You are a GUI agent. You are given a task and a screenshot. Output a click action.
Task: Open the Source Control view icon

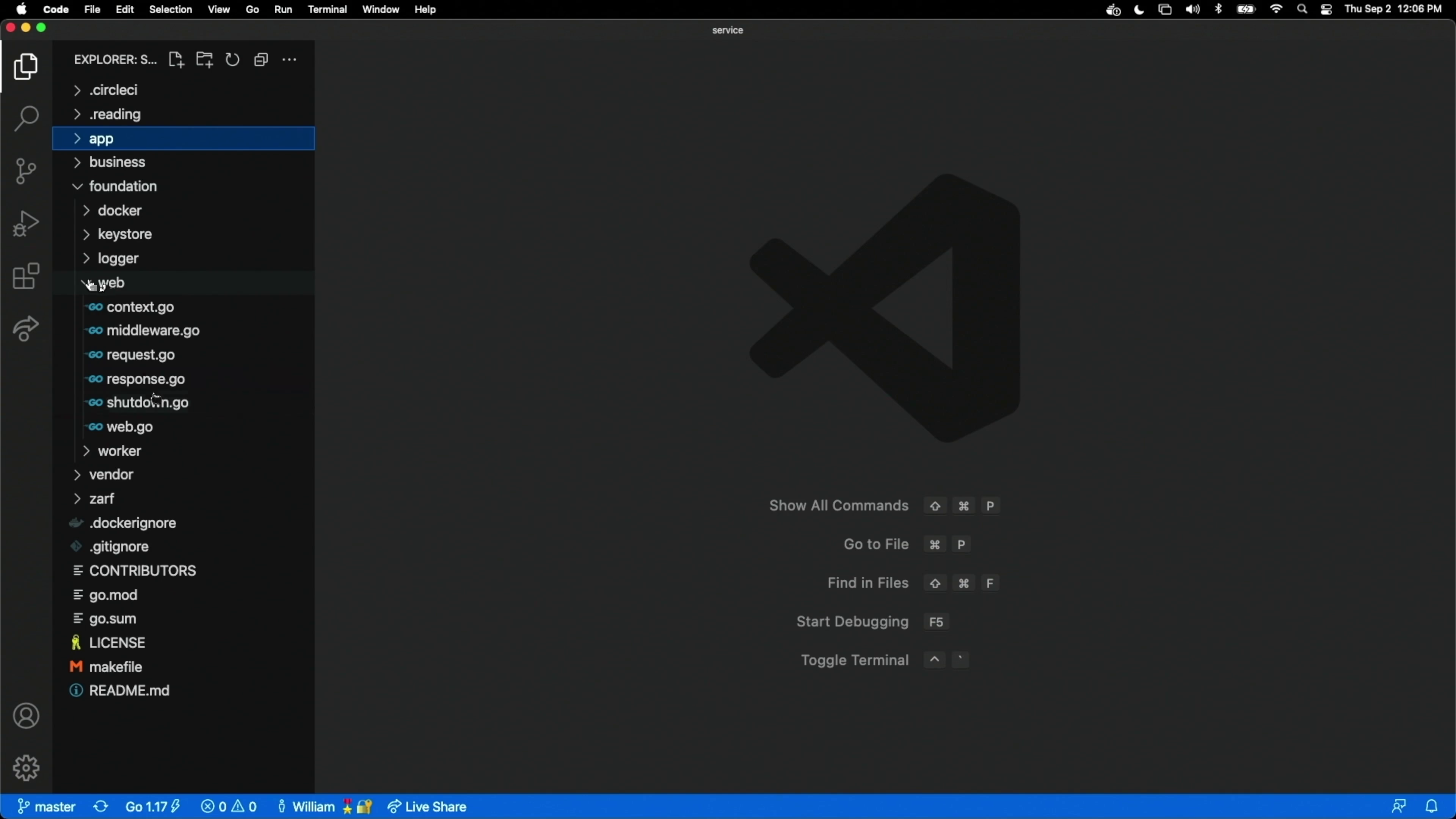pos(26,171)
